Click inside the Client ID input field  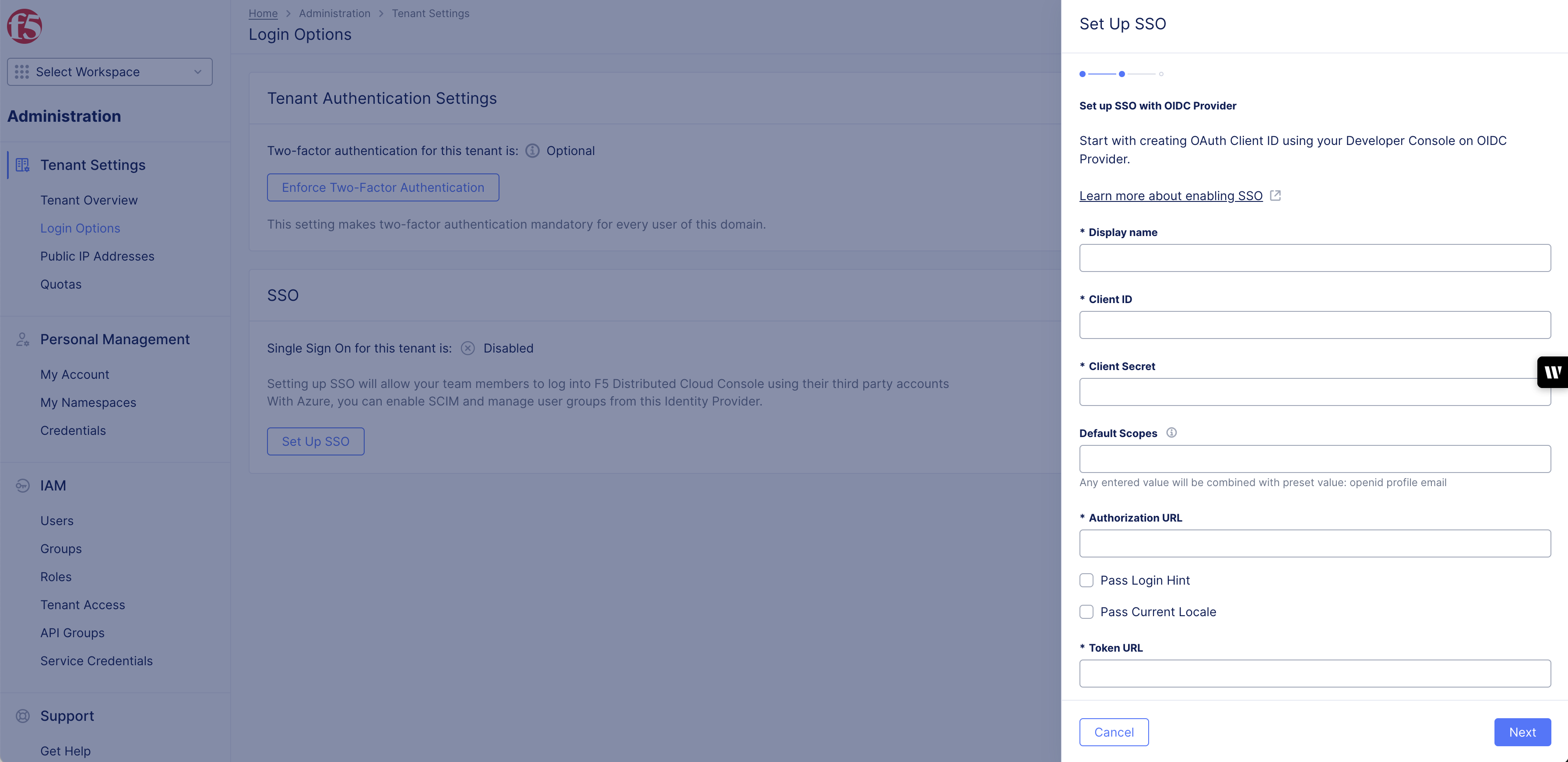tap(1315, 325)
